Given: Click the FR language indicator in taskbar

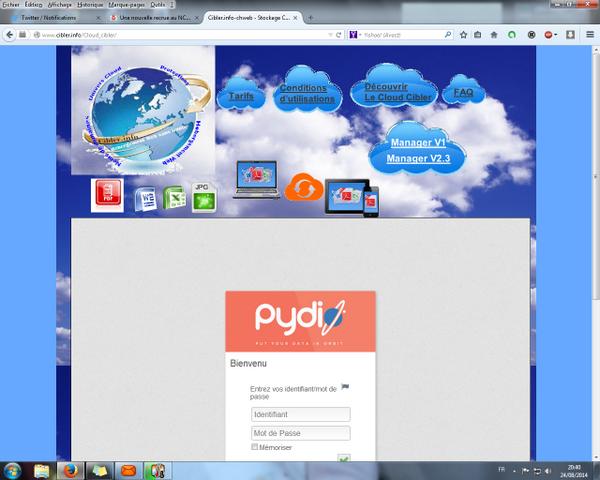Looking at the screenshot, I should [x=501, y=470].
